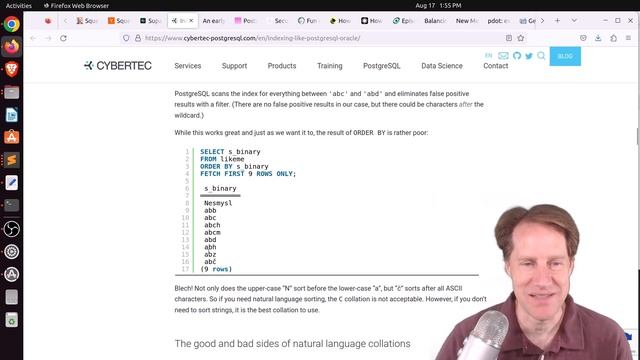
Task: Switch language with EN selector
Action: point(488,56)
